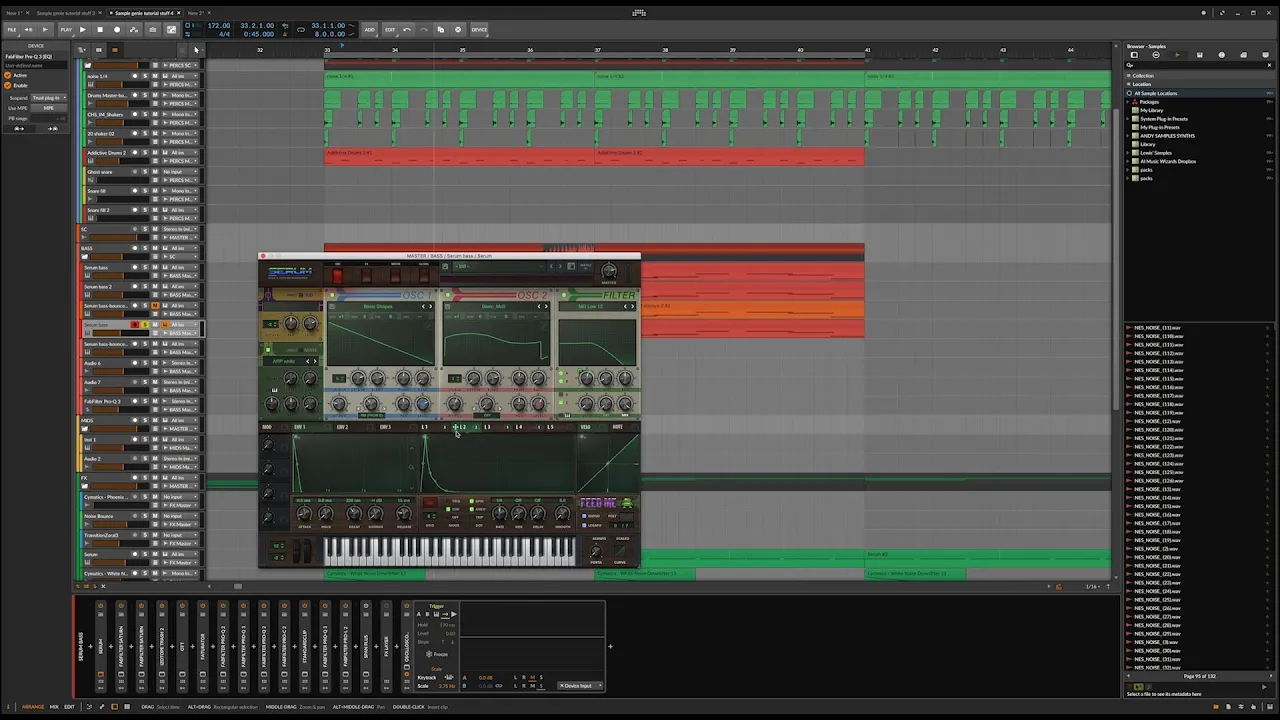Toggle the Filter enable LED in Serum
Screen dimensions: 1280x720
(x=563, y=295)
